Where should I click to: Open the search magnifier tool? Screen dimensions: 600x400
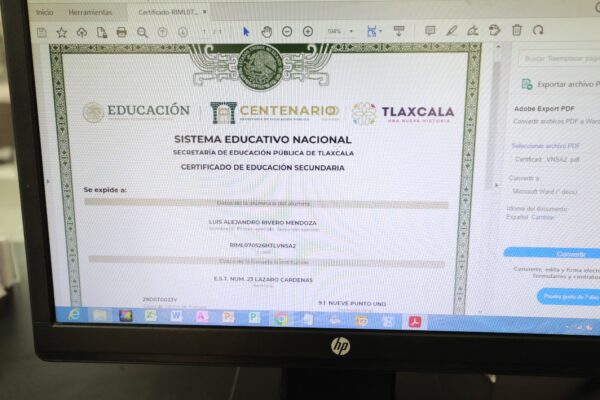click(x=142, y=32)
